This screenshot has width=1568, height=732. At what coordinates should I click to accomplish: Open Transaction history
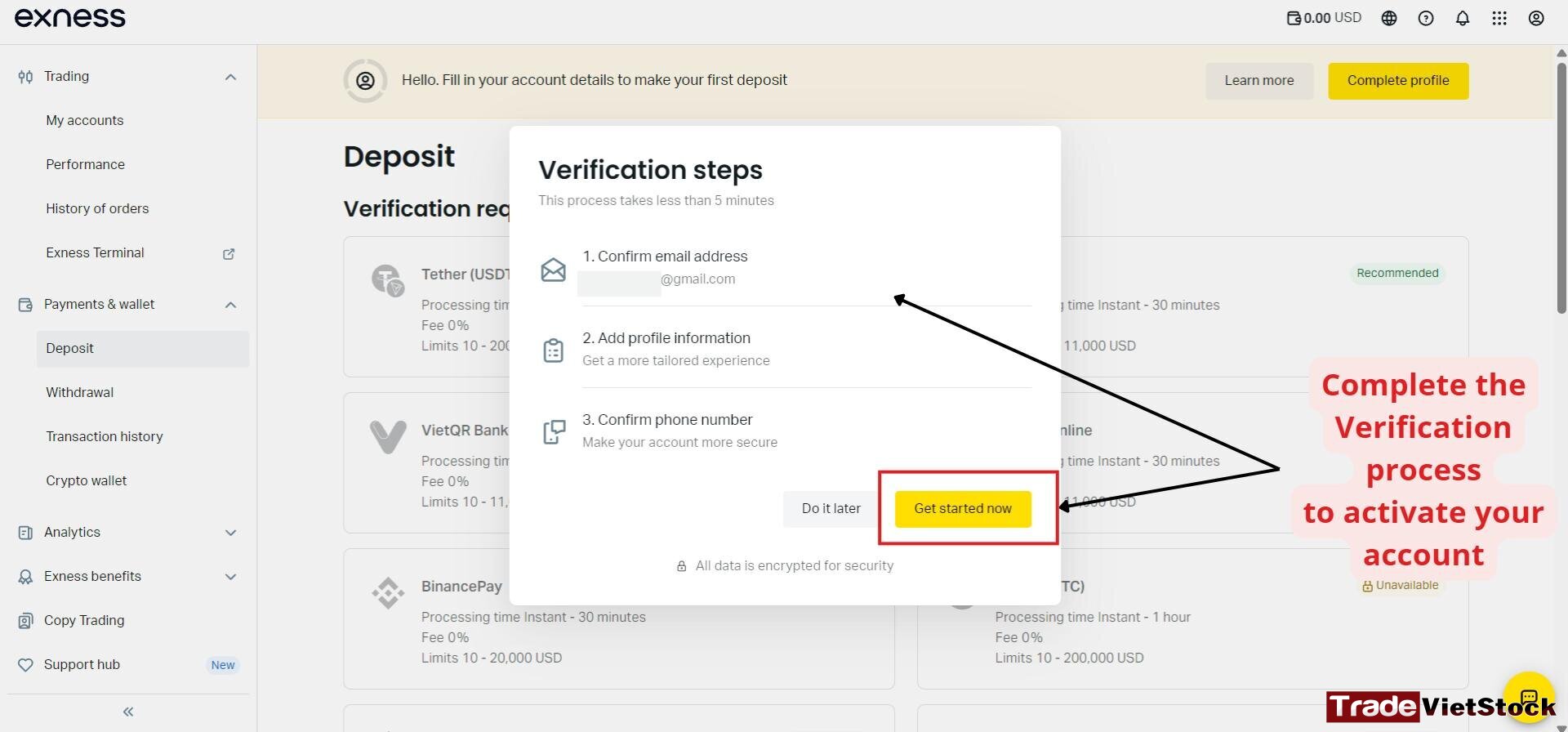[105, 436]
